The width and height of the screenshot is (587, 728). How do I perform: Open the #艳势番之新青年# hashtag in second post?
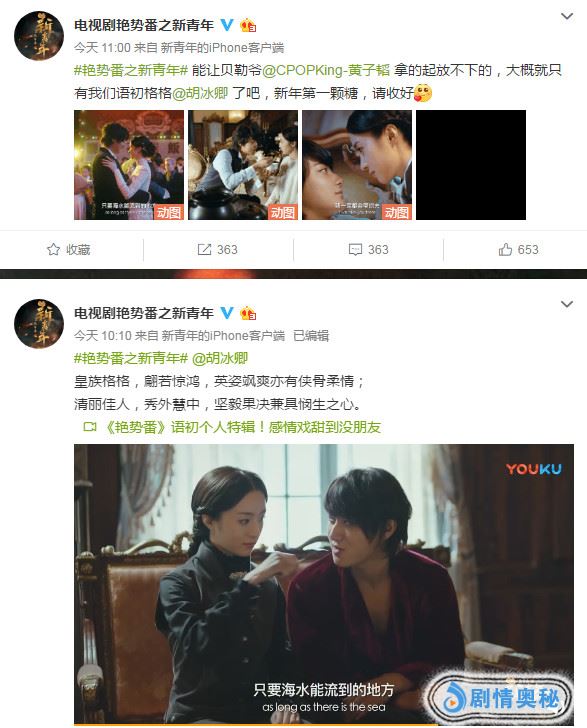131,358
